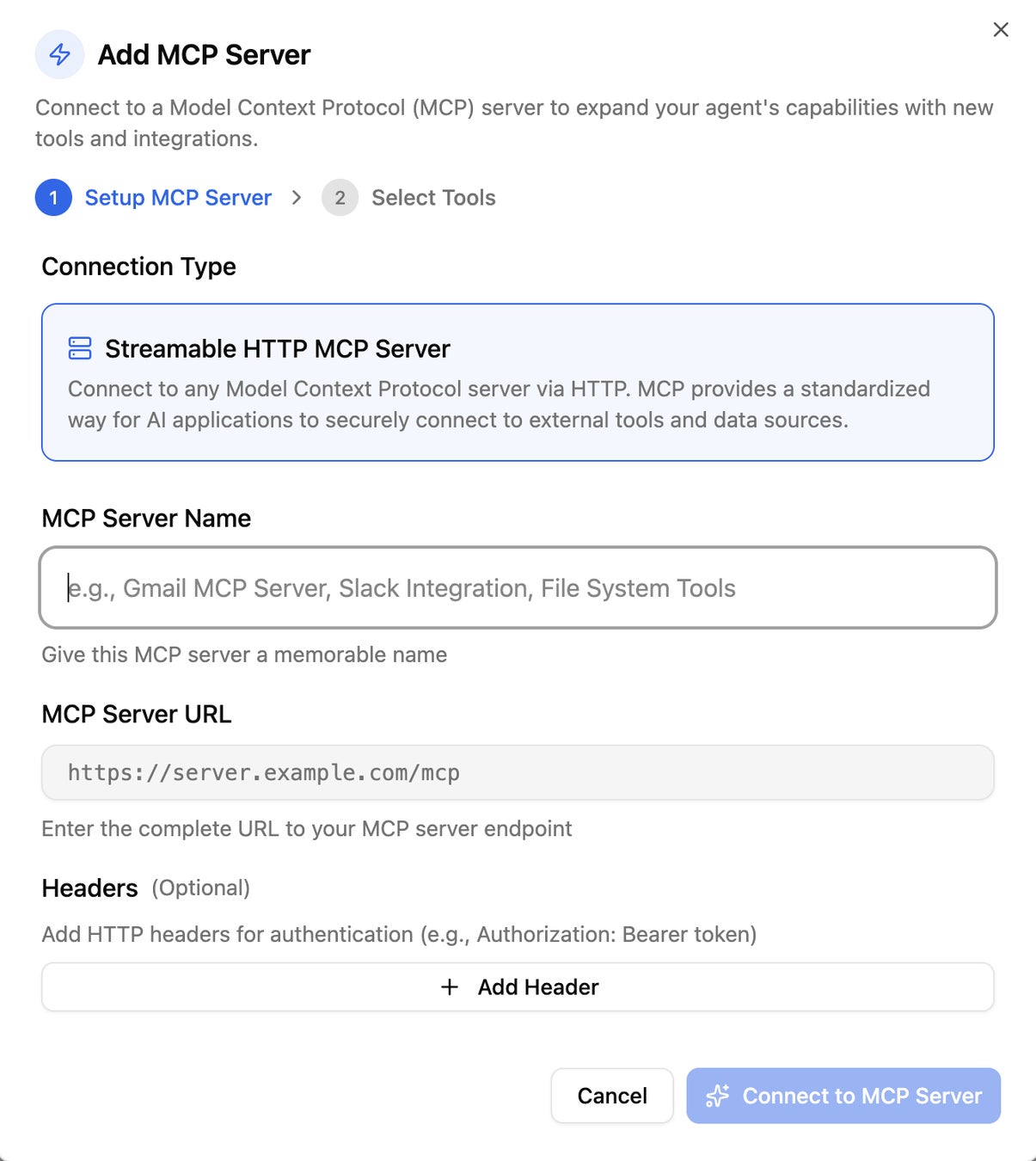This screenshot has height=1161, width=1036.
Task: Close the Add MCP Server dialog
Action: click(x=1001, y=30)
